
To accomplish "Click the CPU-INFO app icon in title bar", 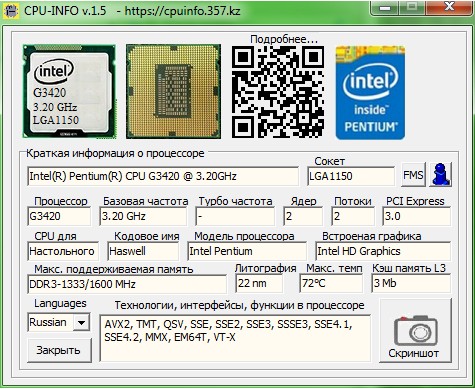I will pyautogui.click(x=10, y=11).
